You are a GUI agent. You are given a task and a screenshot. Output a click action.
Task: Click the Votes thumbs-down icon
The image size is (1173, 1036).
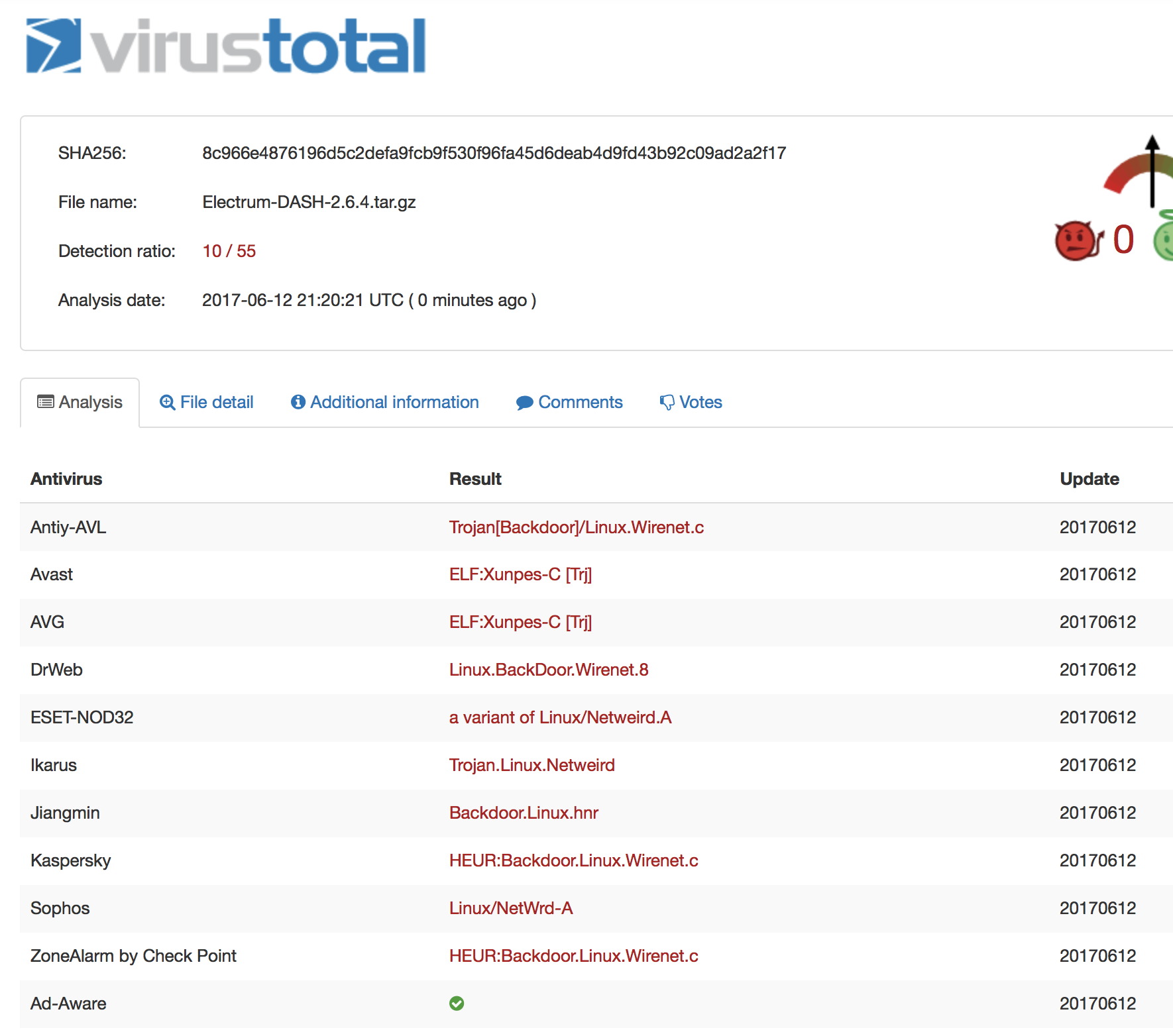click(667, 402)
